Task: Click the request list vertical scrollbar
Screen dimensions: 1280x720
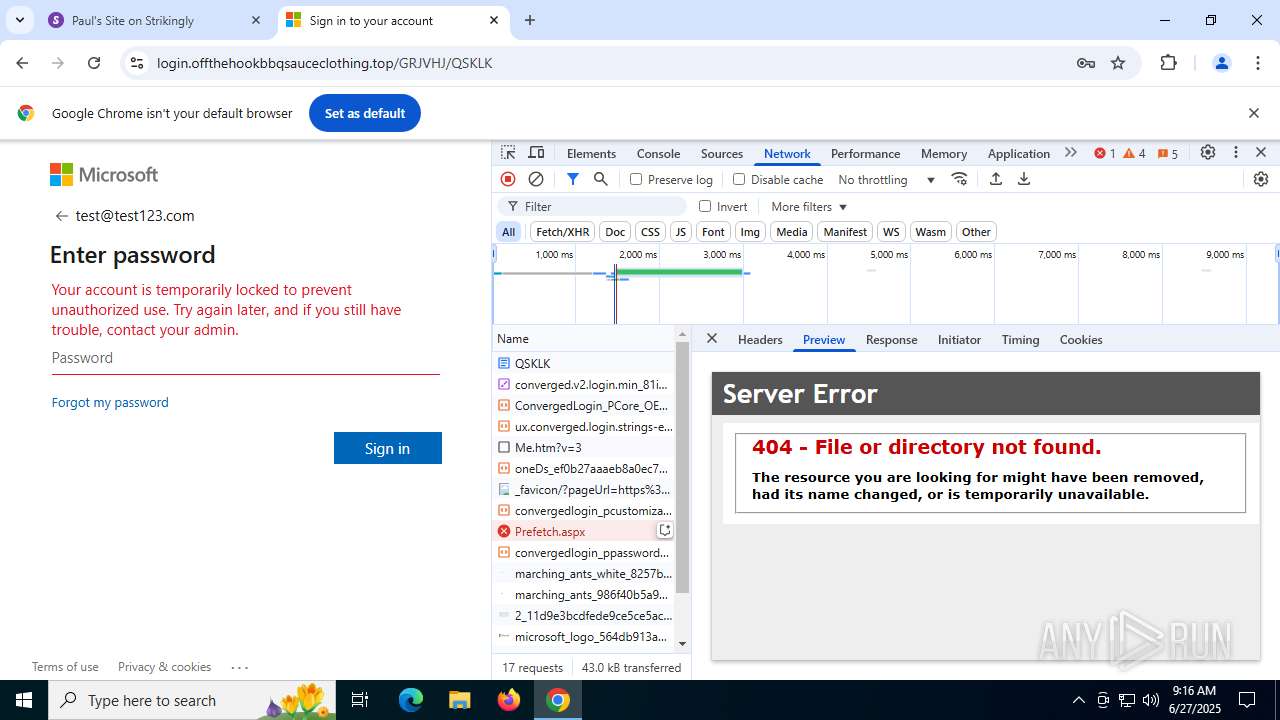Action: [683, 470]
